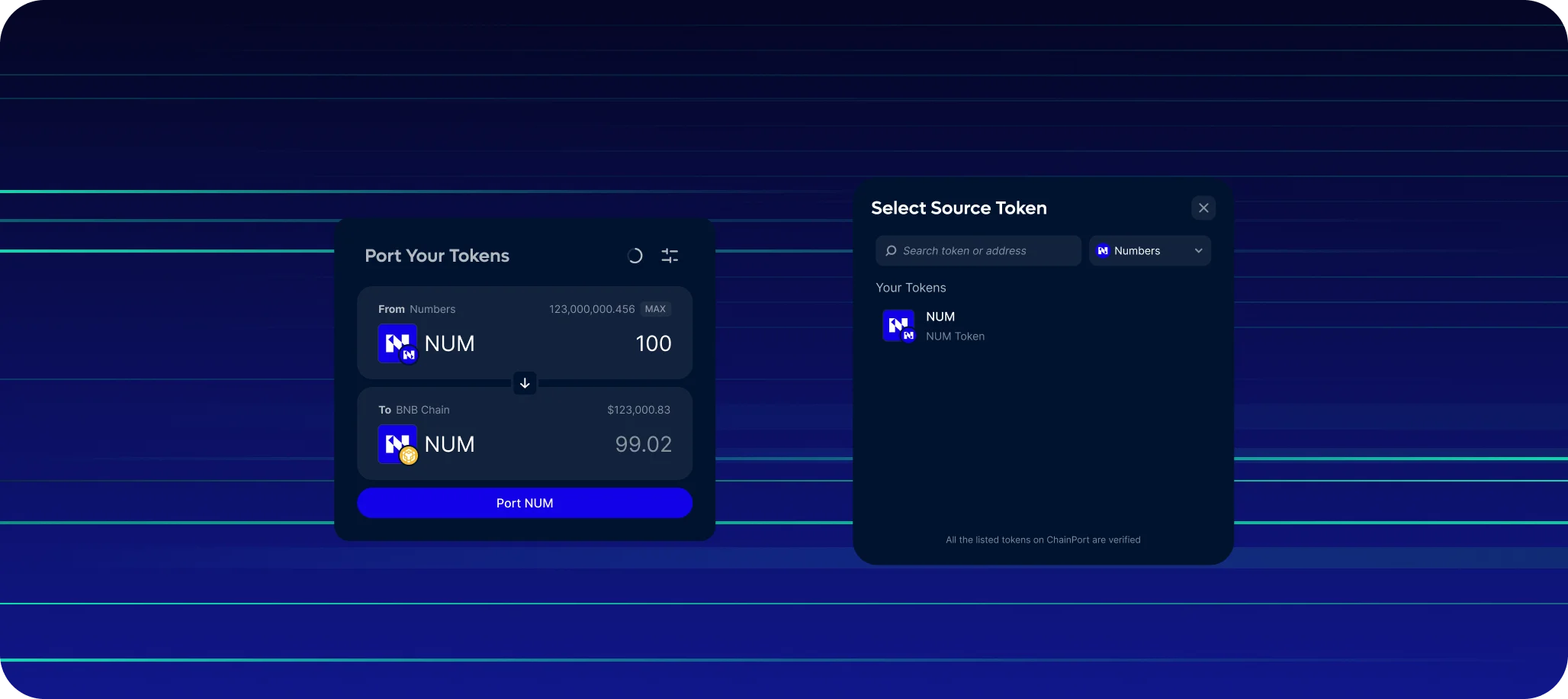Click the 100 amount in the From box
The image size is (1568, 699).
[654, 343]
